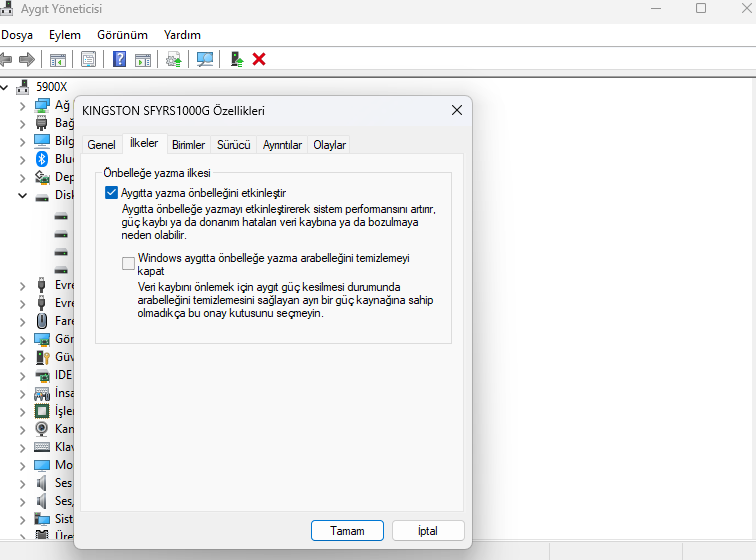Viewport: 756px width, 560px height.
Task: Select the 5900X label in device tree
Action: coord(52,87)
